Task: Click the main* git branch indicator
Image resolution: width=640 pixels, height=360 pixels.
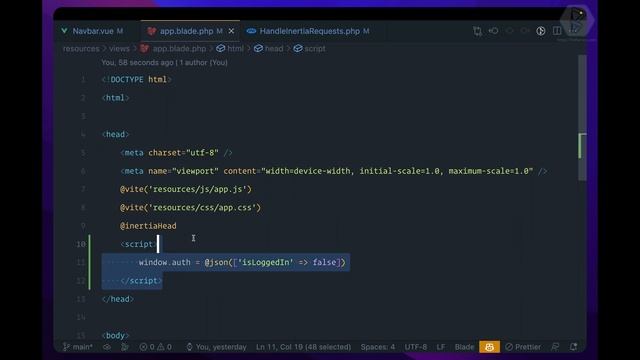Action: coord(78,347)
